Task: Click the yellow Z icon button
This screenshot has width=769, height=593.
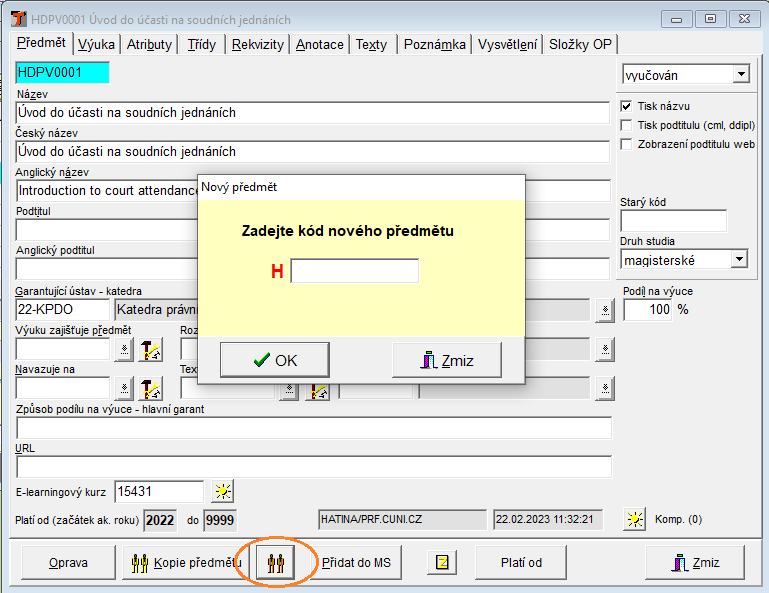Action: (441, 562)
